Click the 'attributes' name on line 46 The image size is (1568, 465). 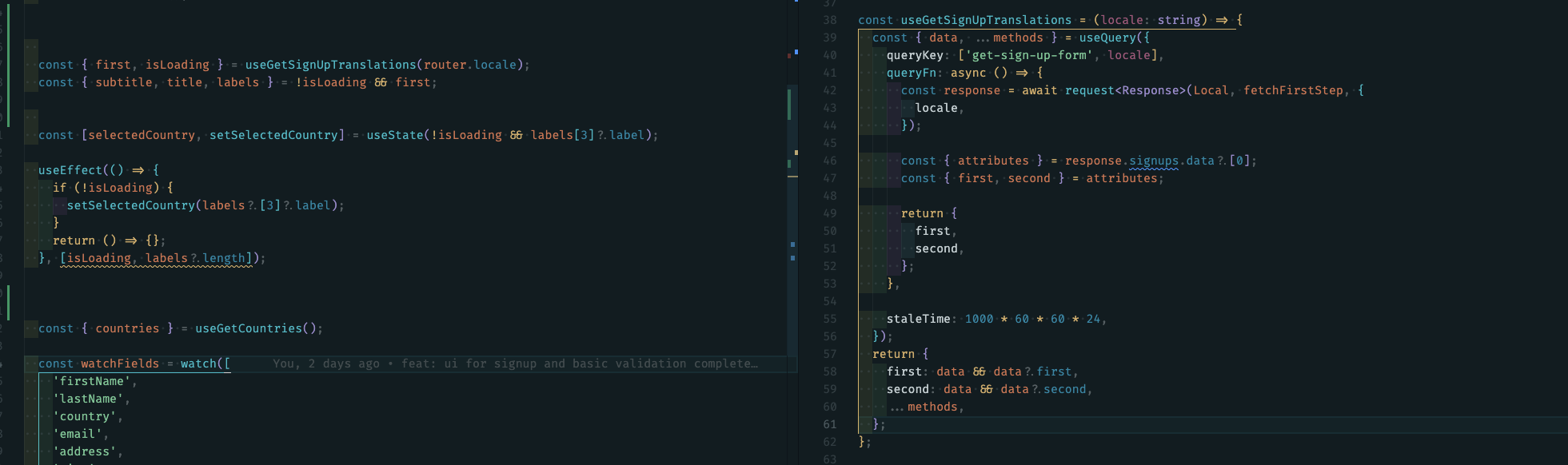pos(993,161)
